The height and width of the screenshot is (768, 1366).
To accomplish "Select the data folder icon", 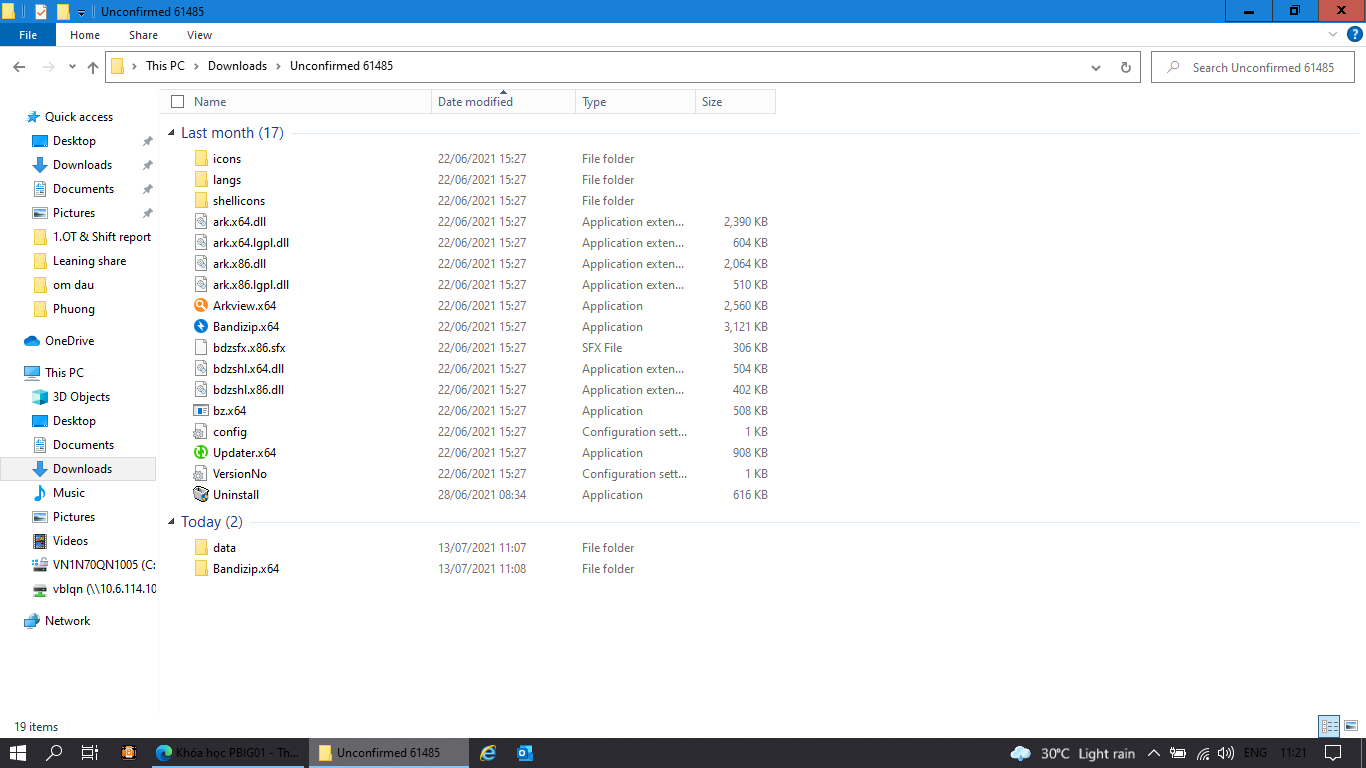I will click(x=201, y=548).
